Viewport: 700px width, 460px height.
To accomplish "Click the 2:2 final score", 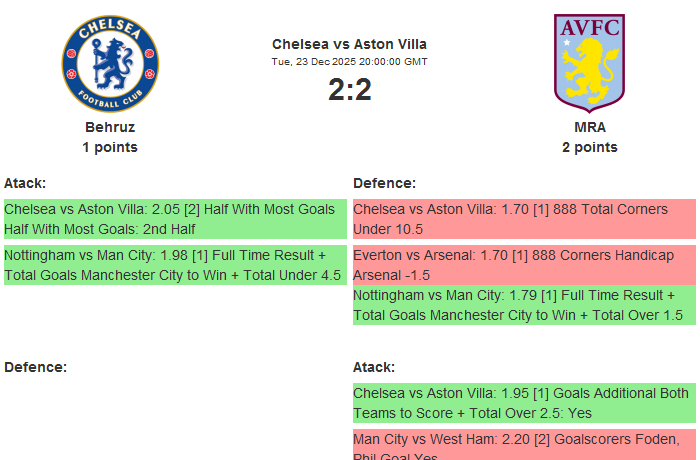I will tap(349, 90).
